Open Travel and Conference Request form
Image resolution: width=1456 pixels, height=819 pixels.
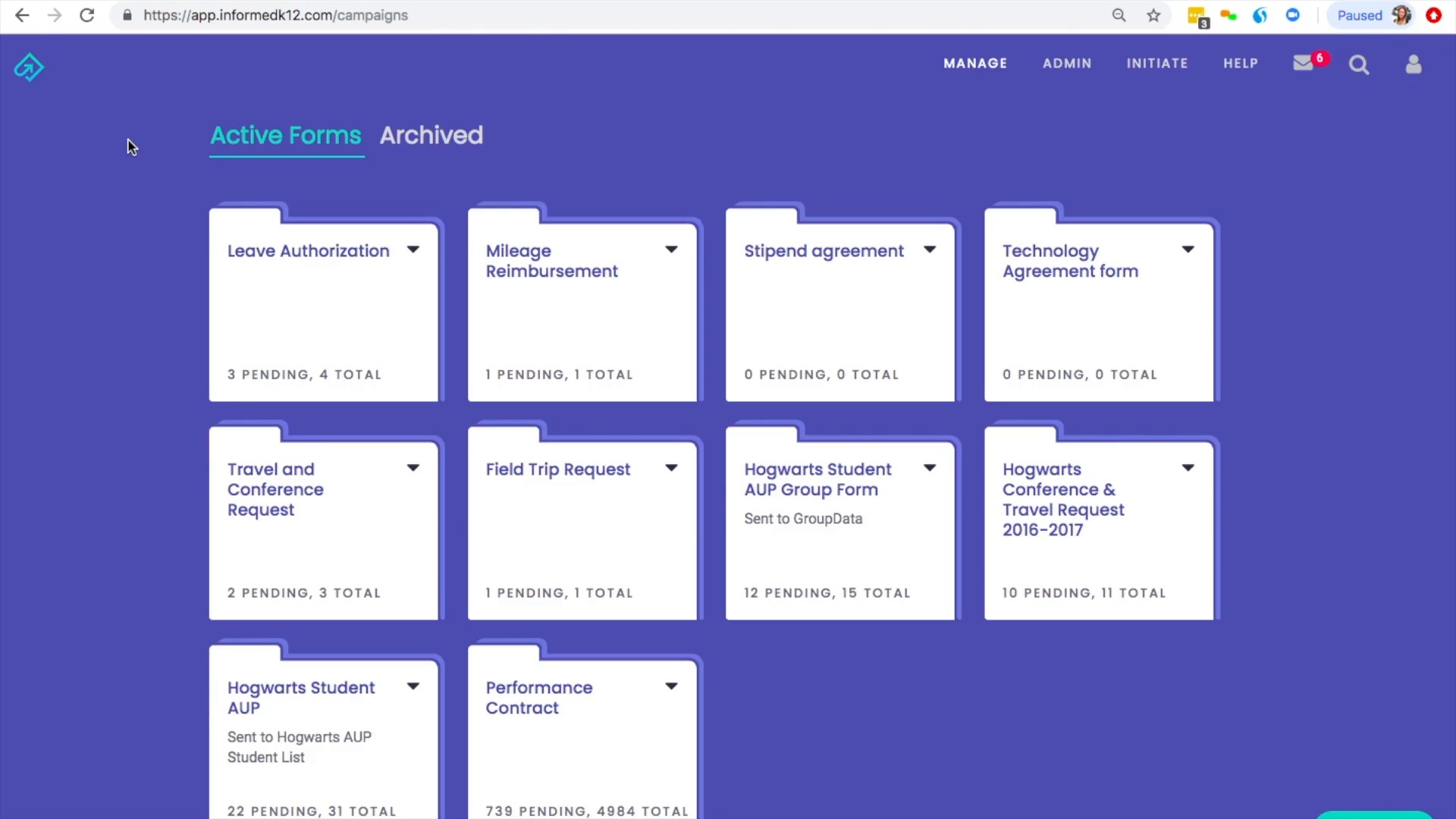pos(275,489)
